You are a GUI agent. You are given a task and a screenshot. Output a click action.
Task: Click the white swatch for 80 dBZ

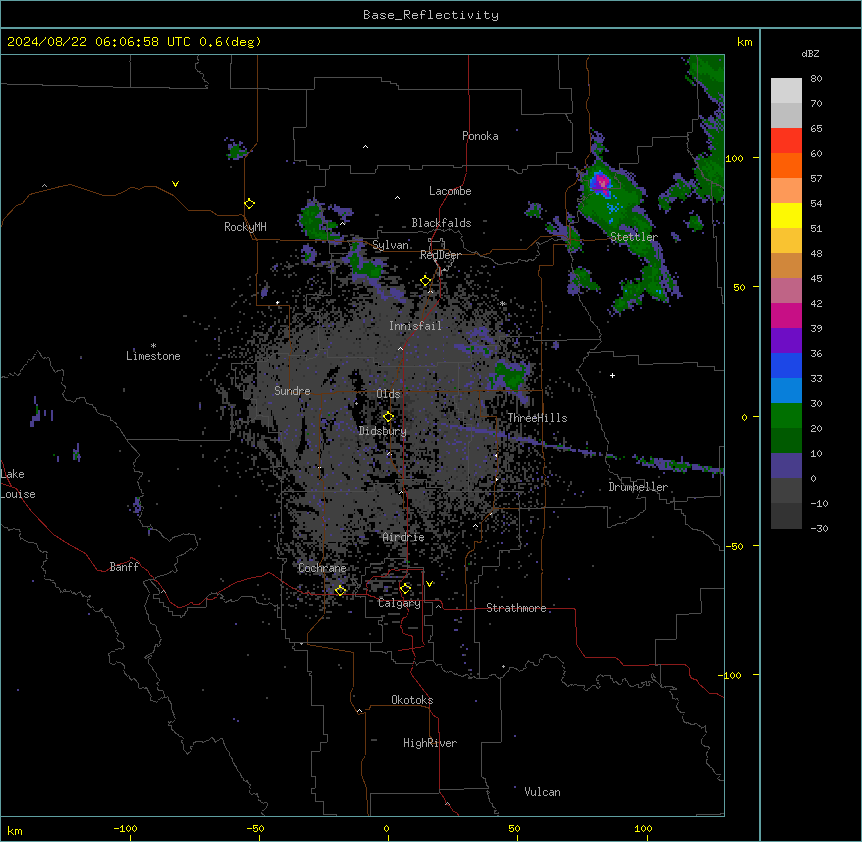coord(786,90)
